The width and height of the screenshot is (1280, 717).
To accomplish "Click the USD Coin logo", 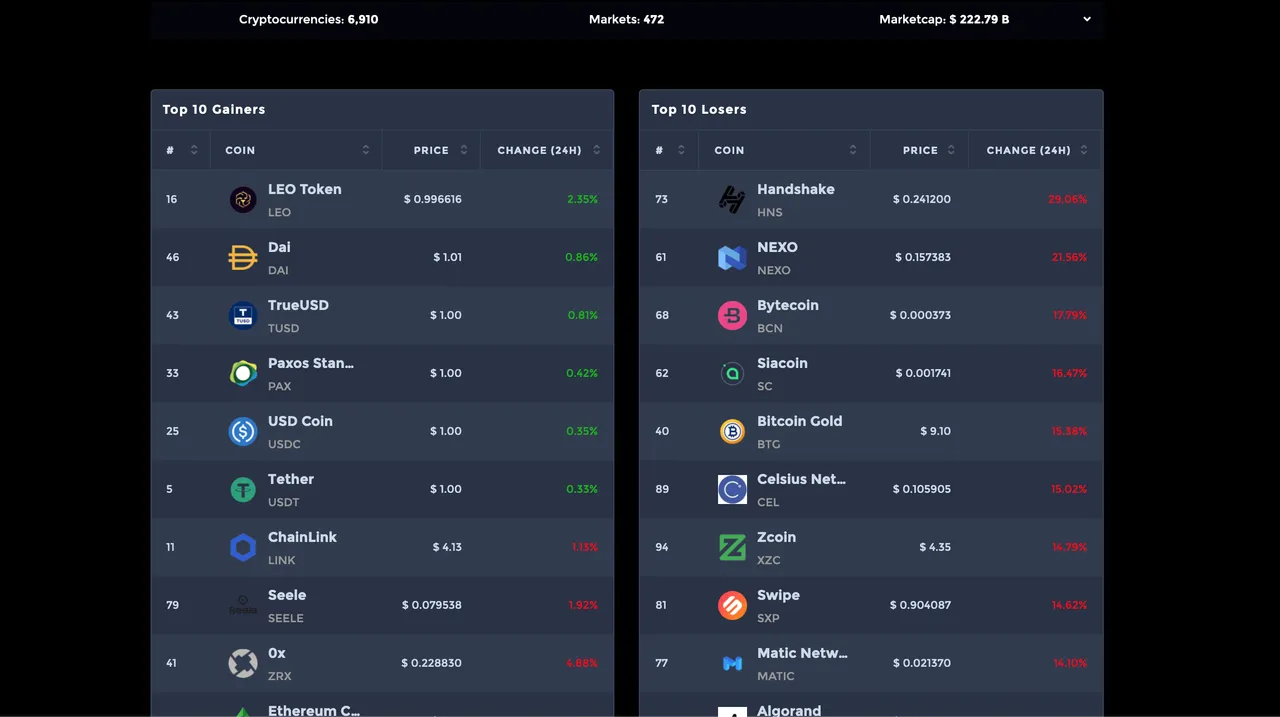I will click(x=243, y=431).
